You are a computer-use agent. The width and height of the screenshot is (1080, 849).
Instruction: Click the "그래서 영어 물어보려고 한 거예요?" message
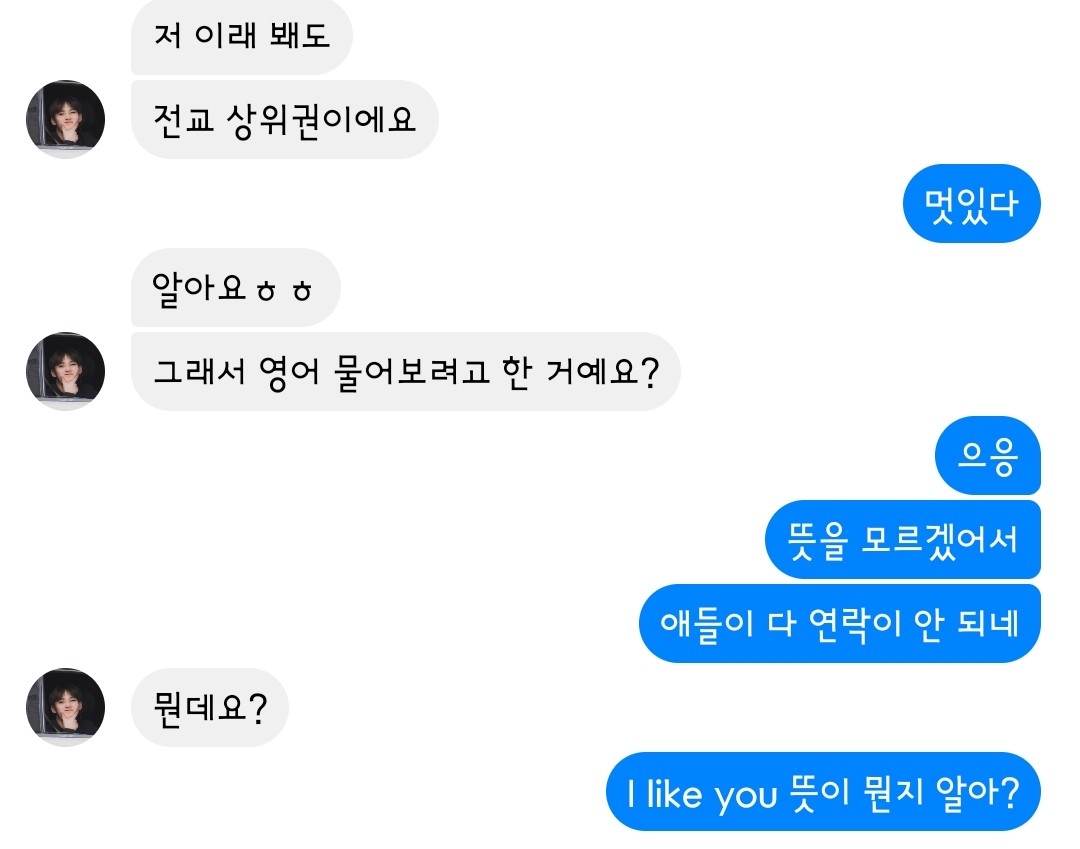tap(405, 372)
